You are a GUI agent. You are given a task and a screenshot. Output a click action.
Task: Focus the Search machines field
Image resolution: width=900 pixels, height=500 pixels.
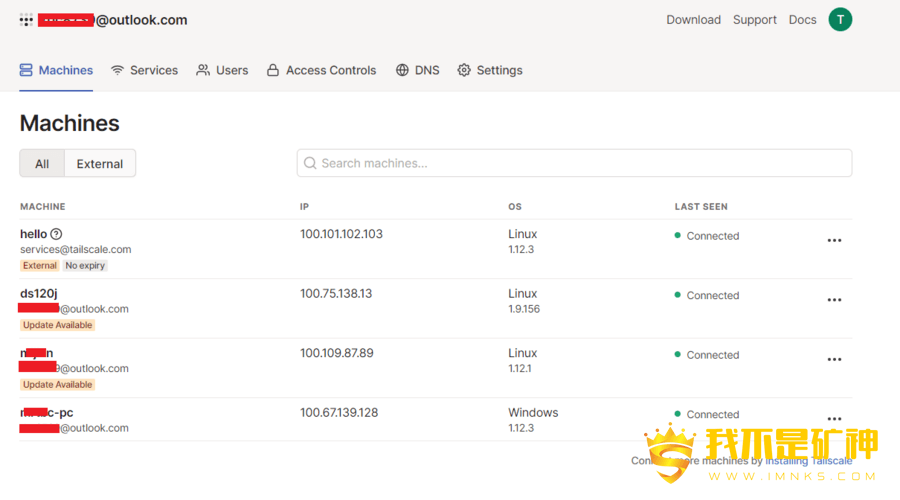click(x=574, y=163)
